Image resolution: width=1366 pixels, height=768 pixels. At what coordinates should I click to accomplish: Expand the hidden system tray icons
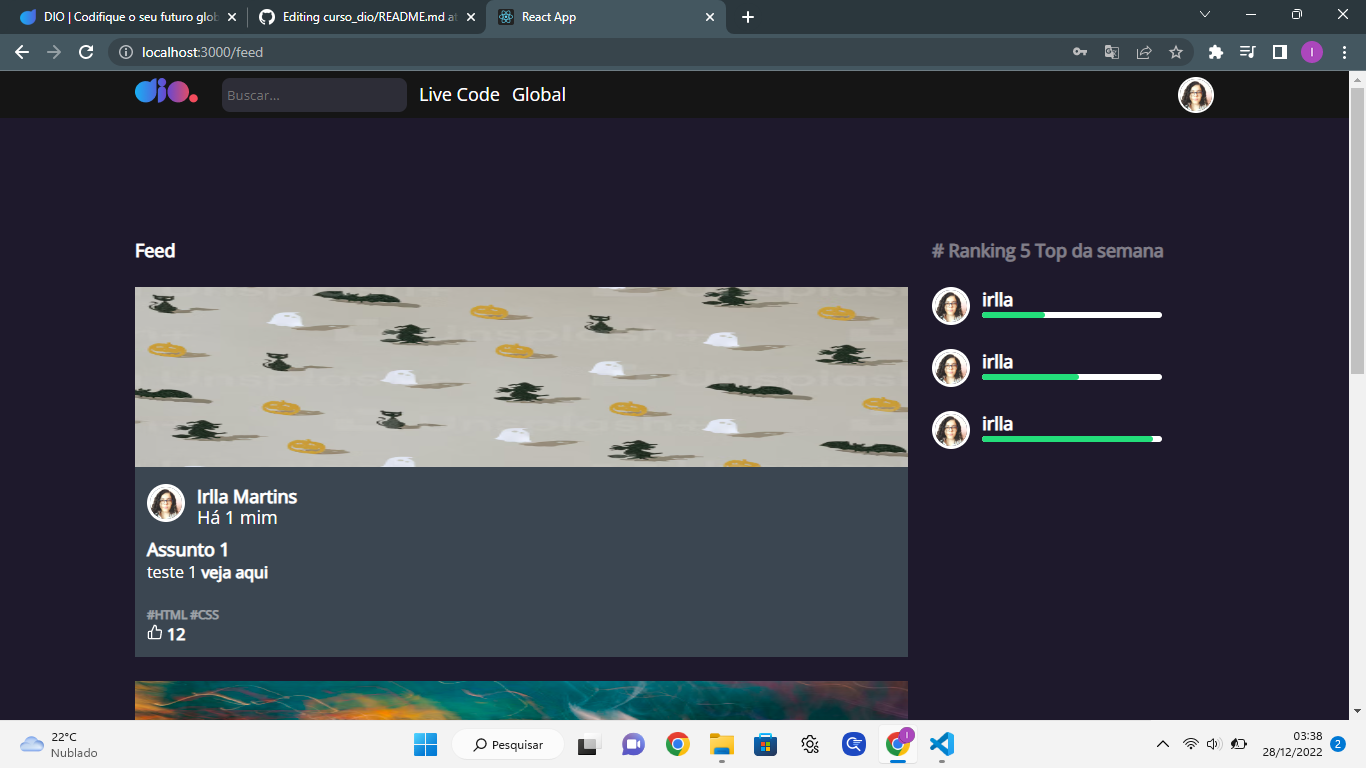coord(1162,744)
